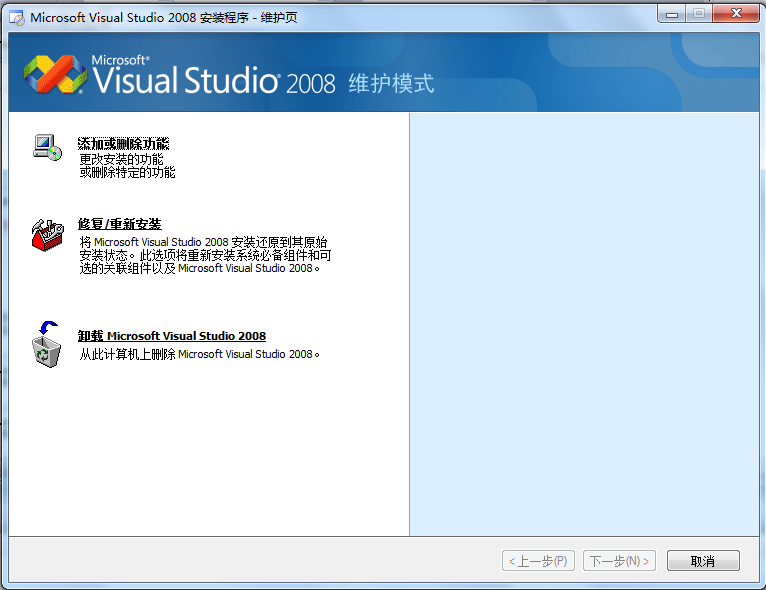Minimize the setup window
Screen dimensions: 766x590
tap(672, 14)
